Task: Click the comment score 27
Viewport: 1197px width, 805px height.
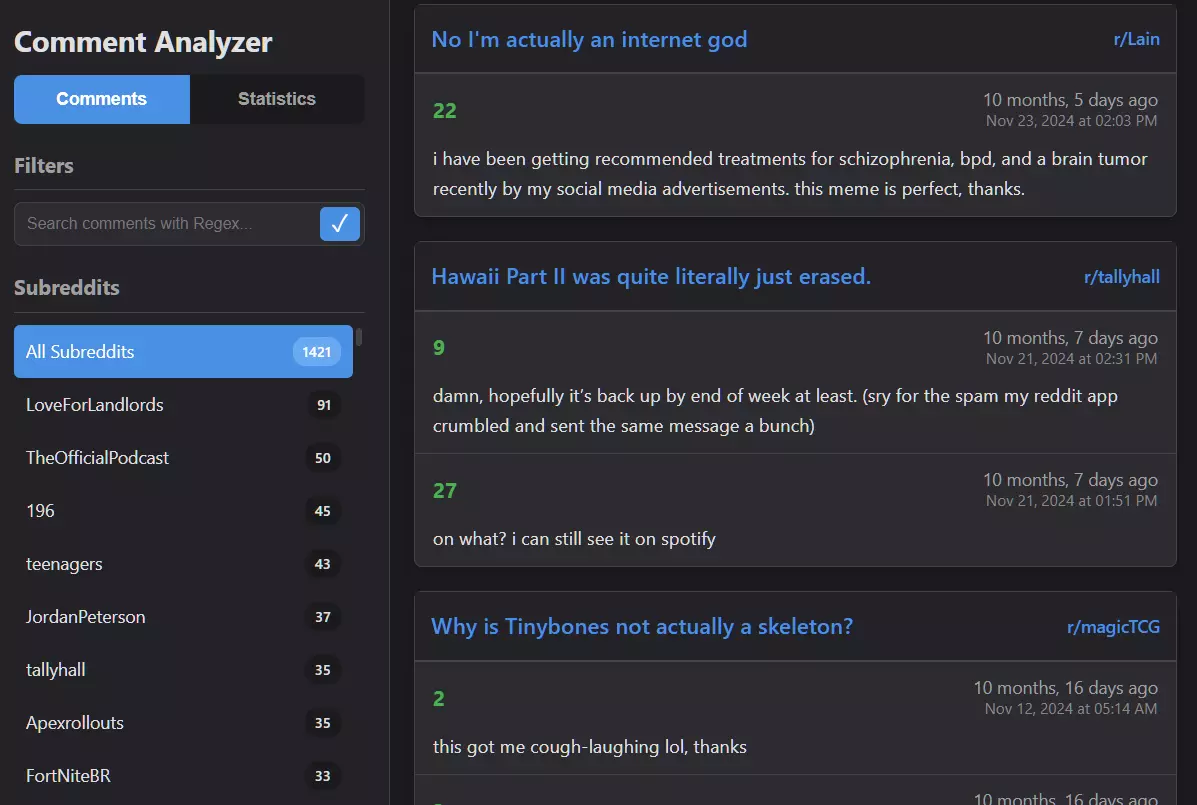Action: [x=444, y=491]
